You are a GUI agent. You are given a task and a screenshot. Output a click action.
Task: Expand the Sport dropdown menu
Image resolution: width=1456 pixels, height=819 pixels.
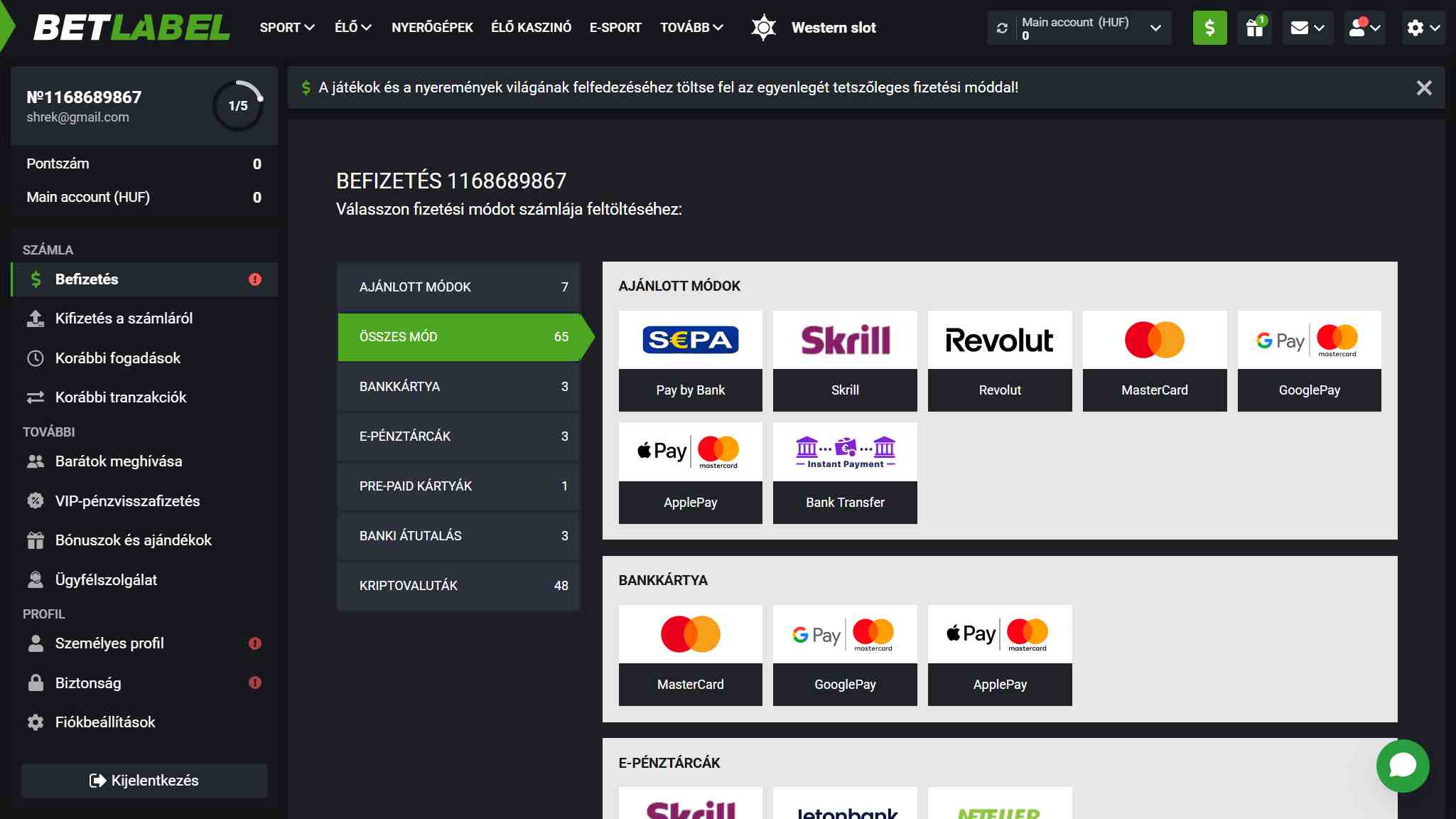[287, 28]
